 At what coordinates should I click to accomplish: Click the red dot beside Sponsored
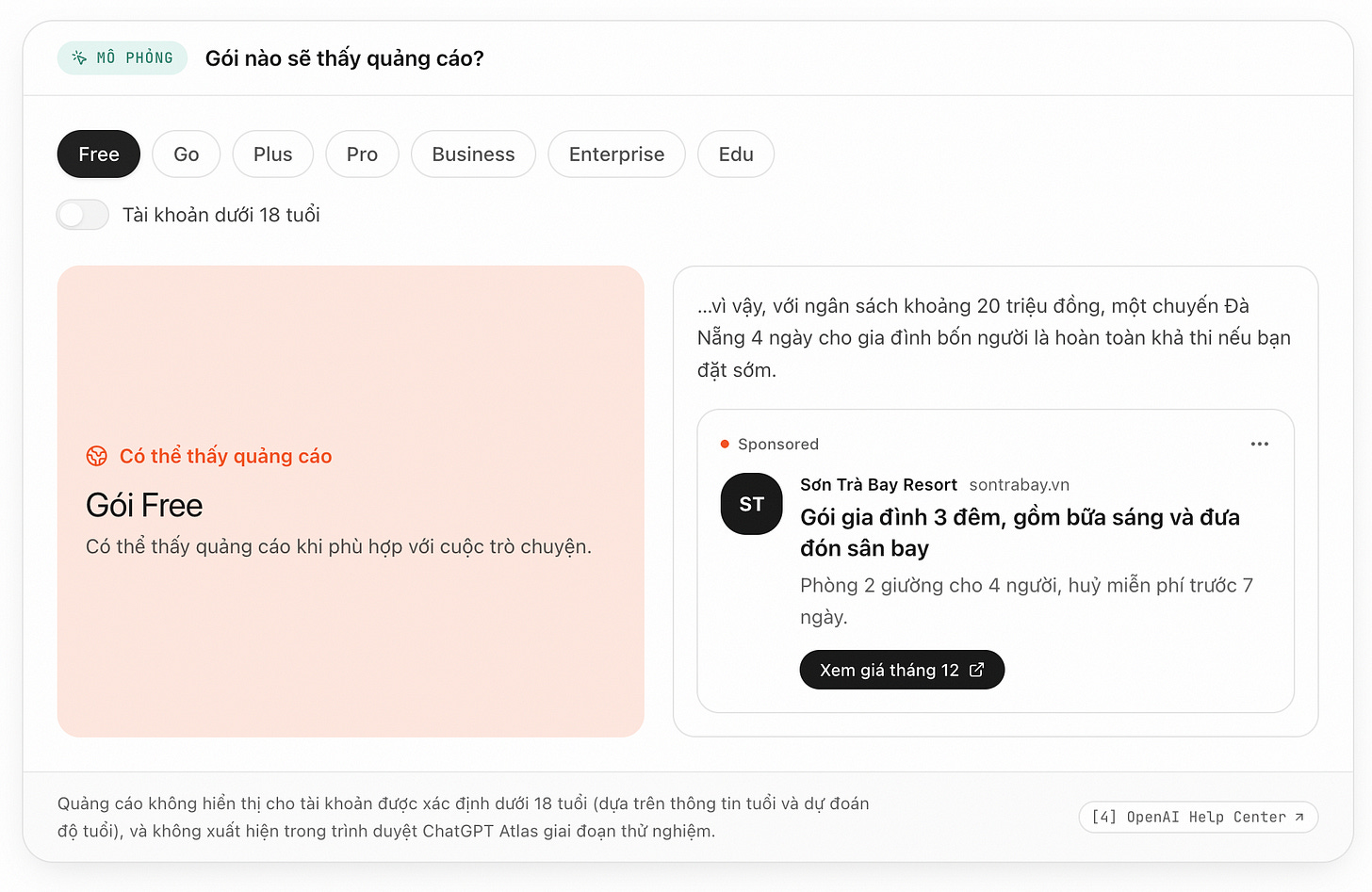[725, 444]
